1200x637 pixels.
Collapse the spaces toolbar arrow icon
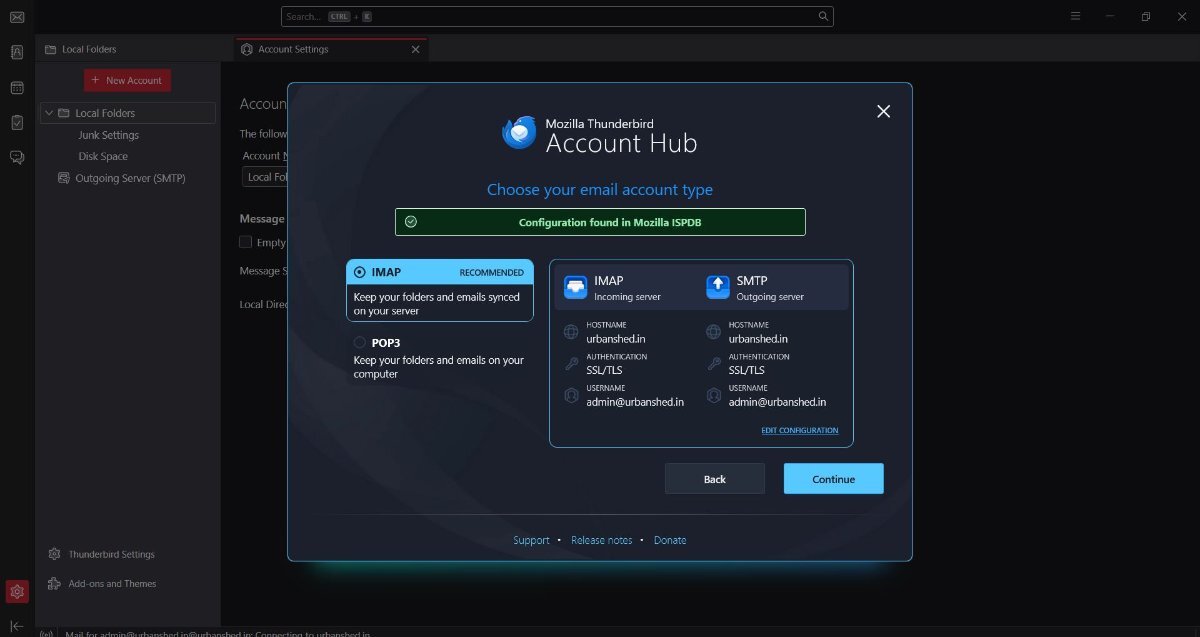(x=17, y=626)
